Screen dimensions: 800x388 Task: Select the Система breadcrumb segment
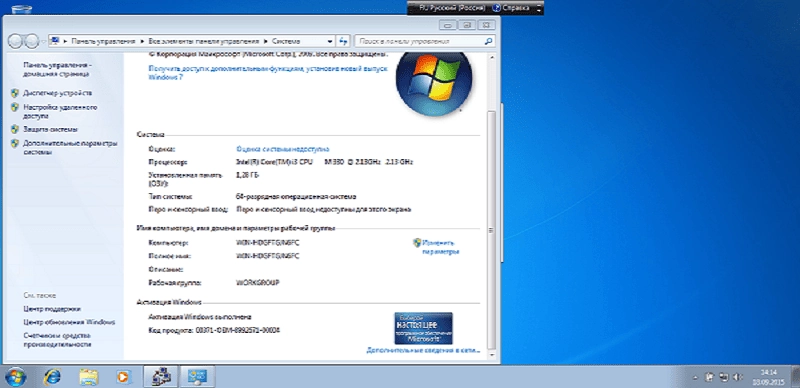[x=286, y=41]
